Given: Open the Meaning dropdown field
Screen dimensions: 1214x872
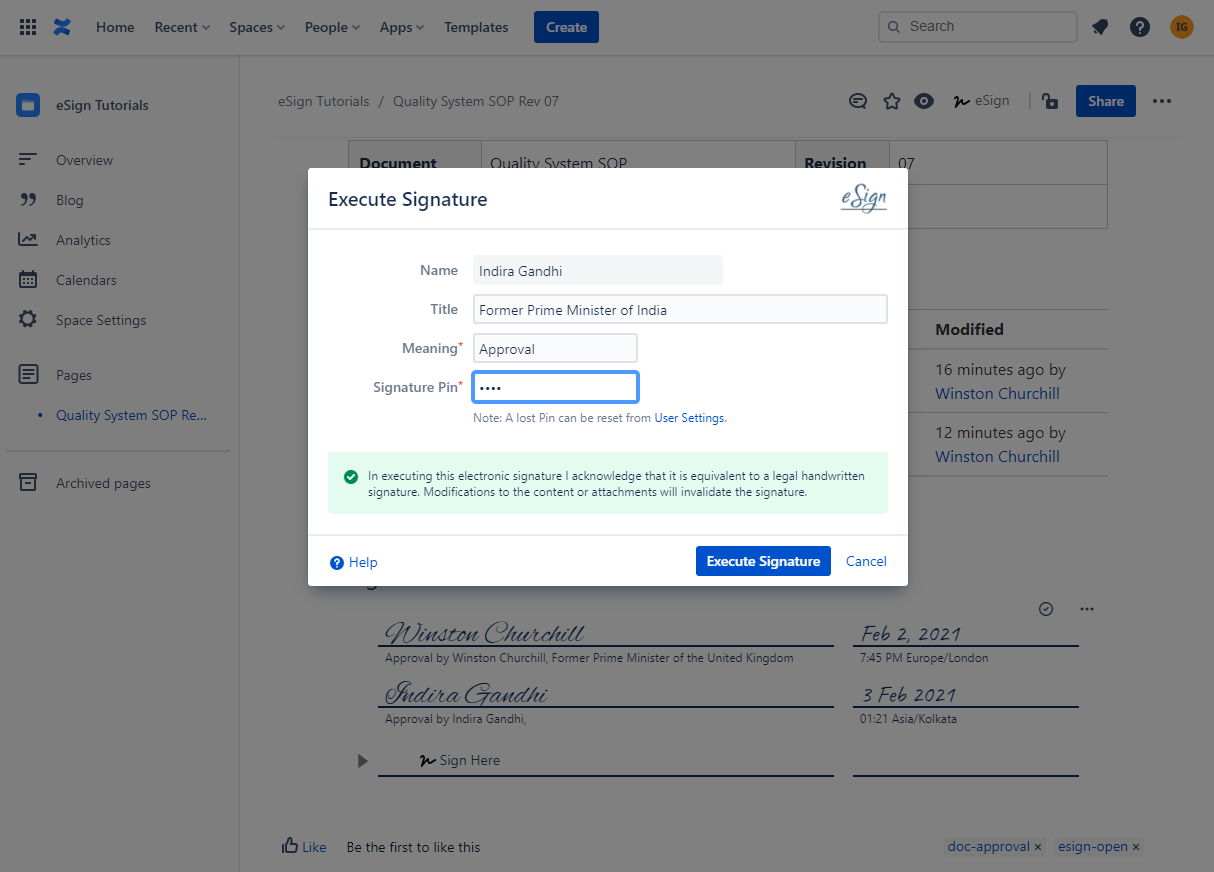Looking at the screenshot, I should 555,348.
